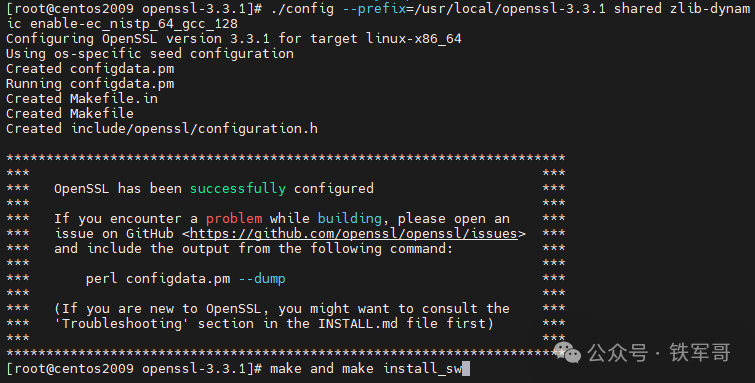Click the blue '--dump' option text
This screenshot has height=383, width=755.
point(262,279)
